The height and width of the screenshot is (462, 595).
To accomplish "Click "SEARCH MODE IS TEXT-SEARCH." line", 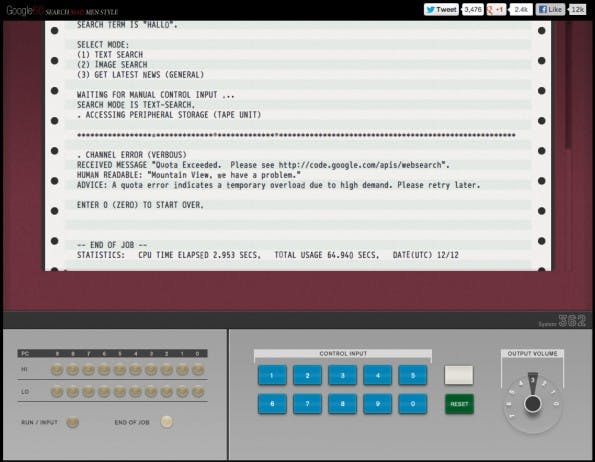I will point(136,105).
